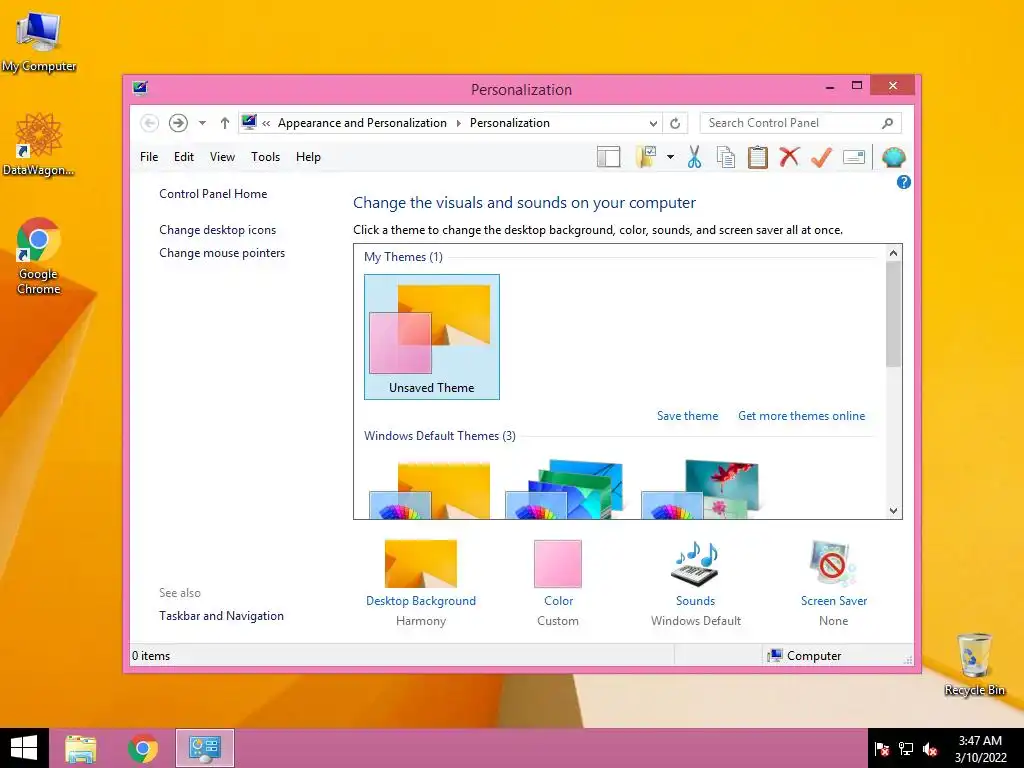Open the Tools menu

265,157
